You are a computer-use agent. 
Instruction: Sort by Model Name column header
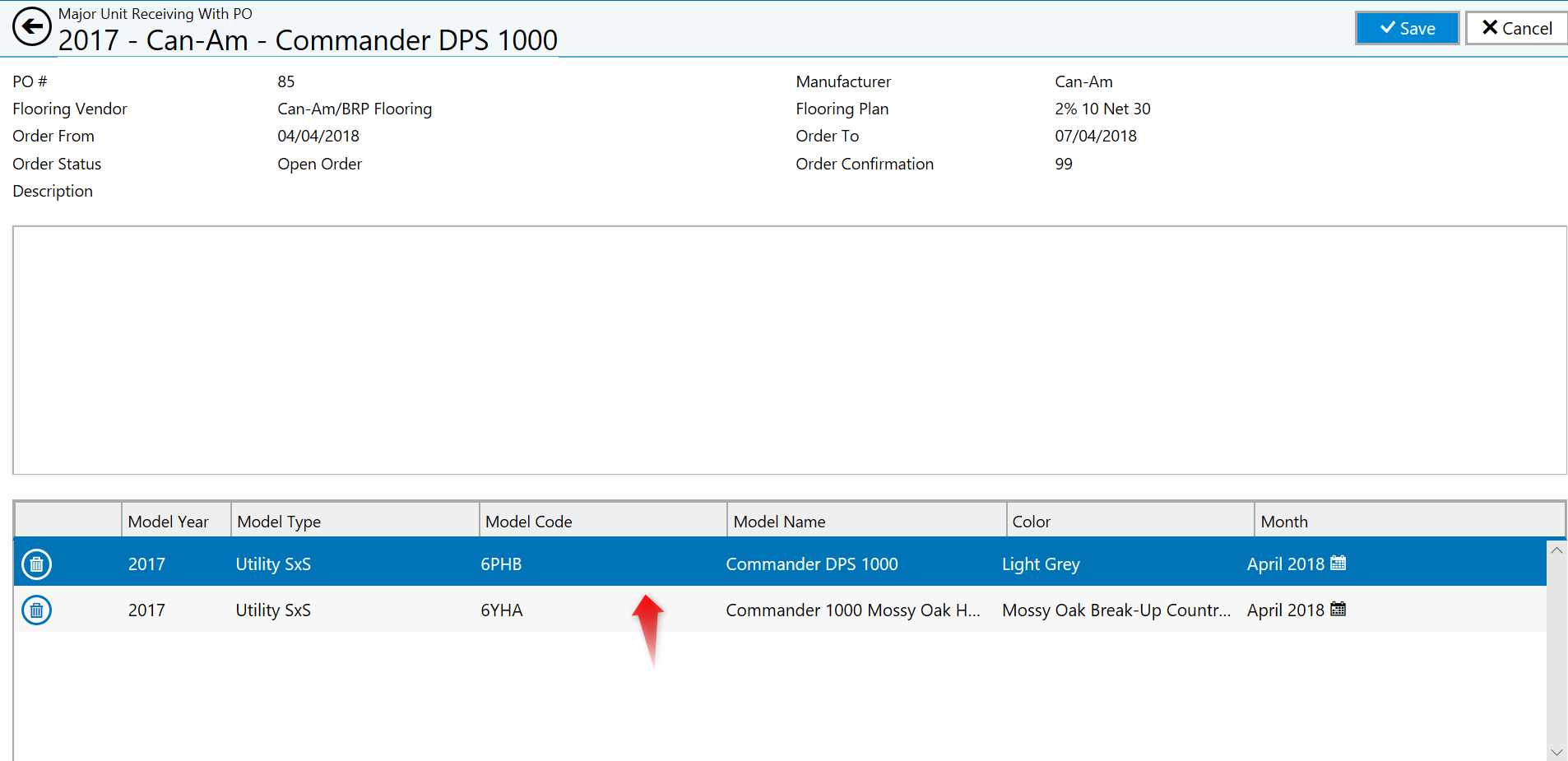[x=867, y=522]
